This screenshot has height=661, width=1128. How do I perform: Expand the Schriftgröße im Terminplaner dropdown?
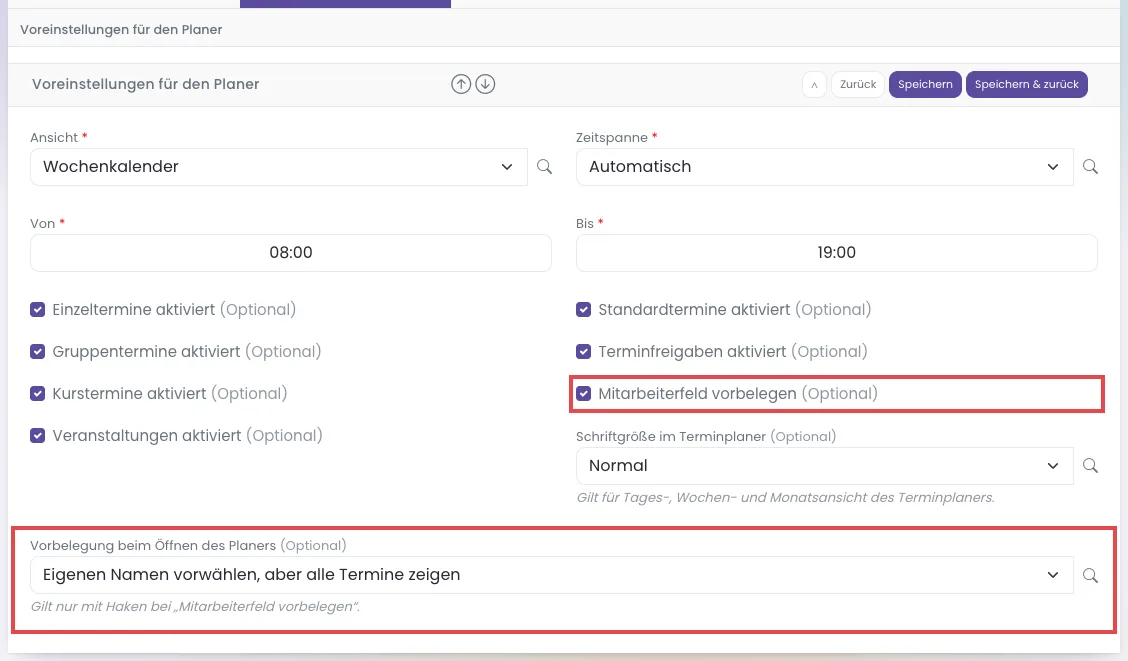[824, 466]
